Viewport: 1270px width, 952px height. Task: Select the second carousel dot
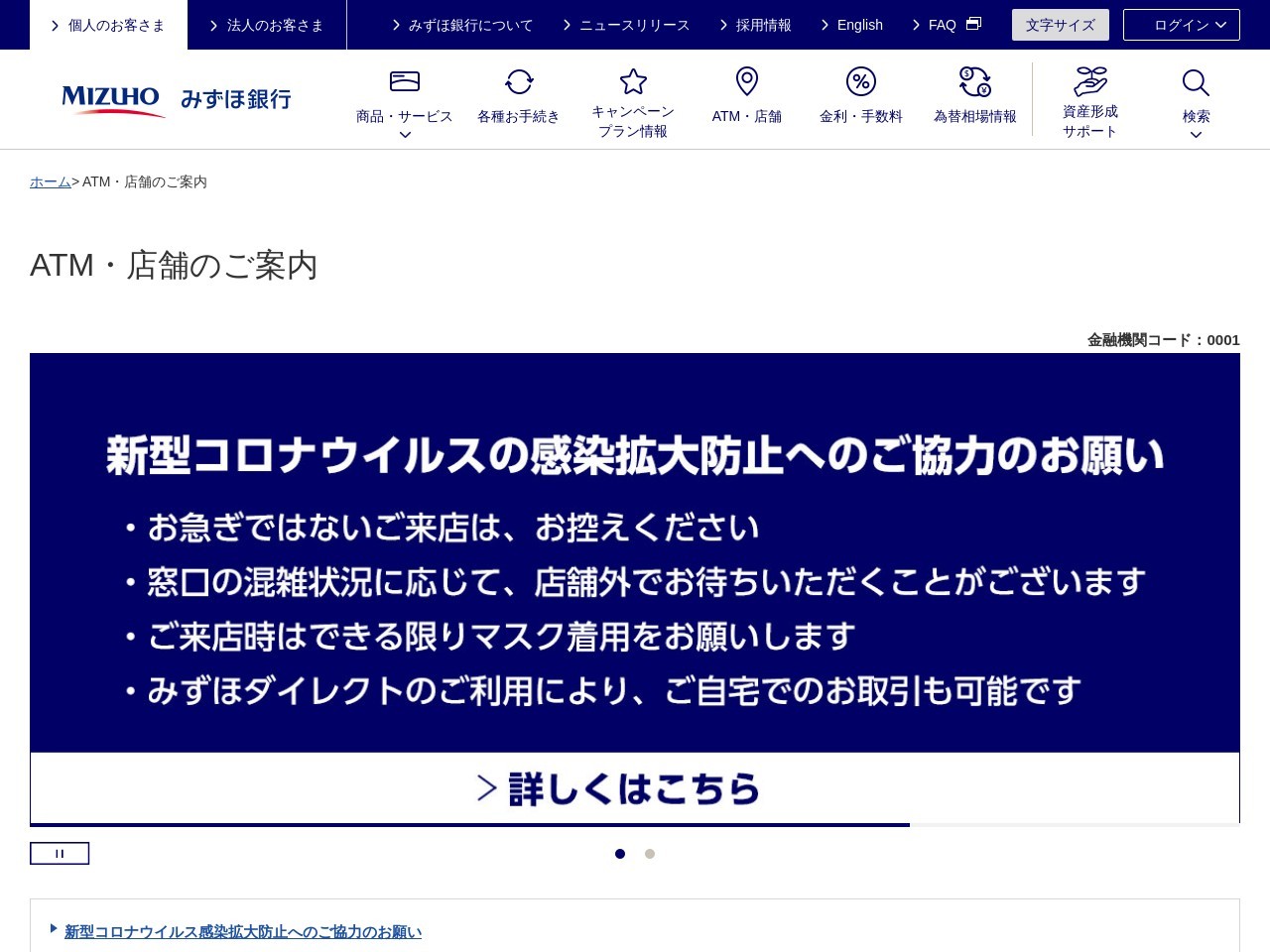(x=650, y=854)
